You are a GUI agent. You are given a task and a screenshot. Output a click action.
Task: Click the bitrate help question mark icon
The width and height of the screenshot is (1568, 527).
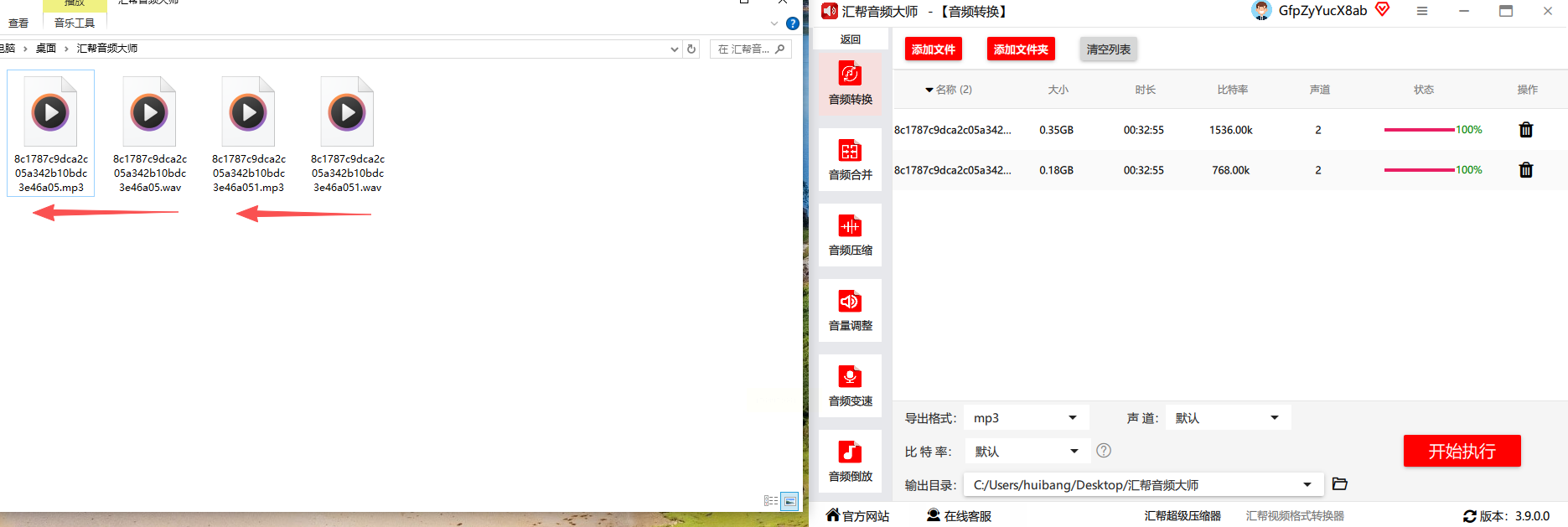pos(1104,451)
